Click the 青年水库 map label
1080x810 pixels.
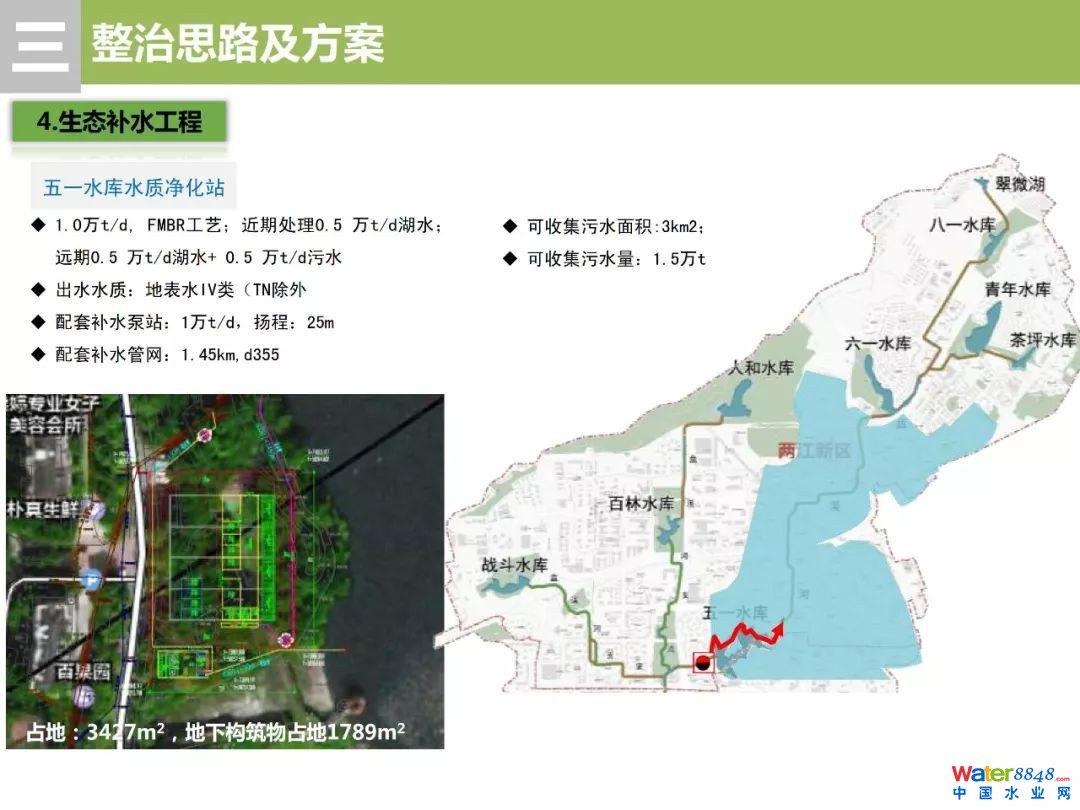1017,290
